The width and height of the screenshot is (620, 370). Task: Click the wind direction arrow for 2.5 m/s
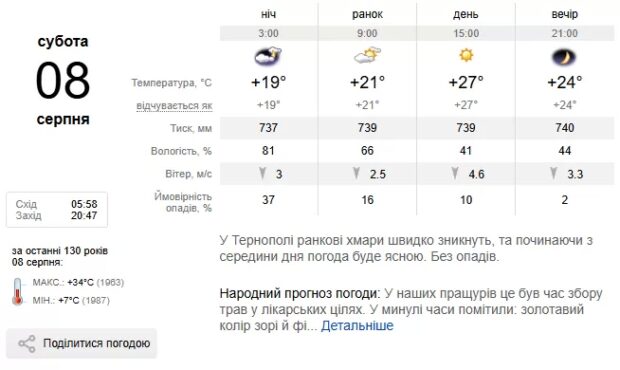pyautogui.click(x=357, y=173)
